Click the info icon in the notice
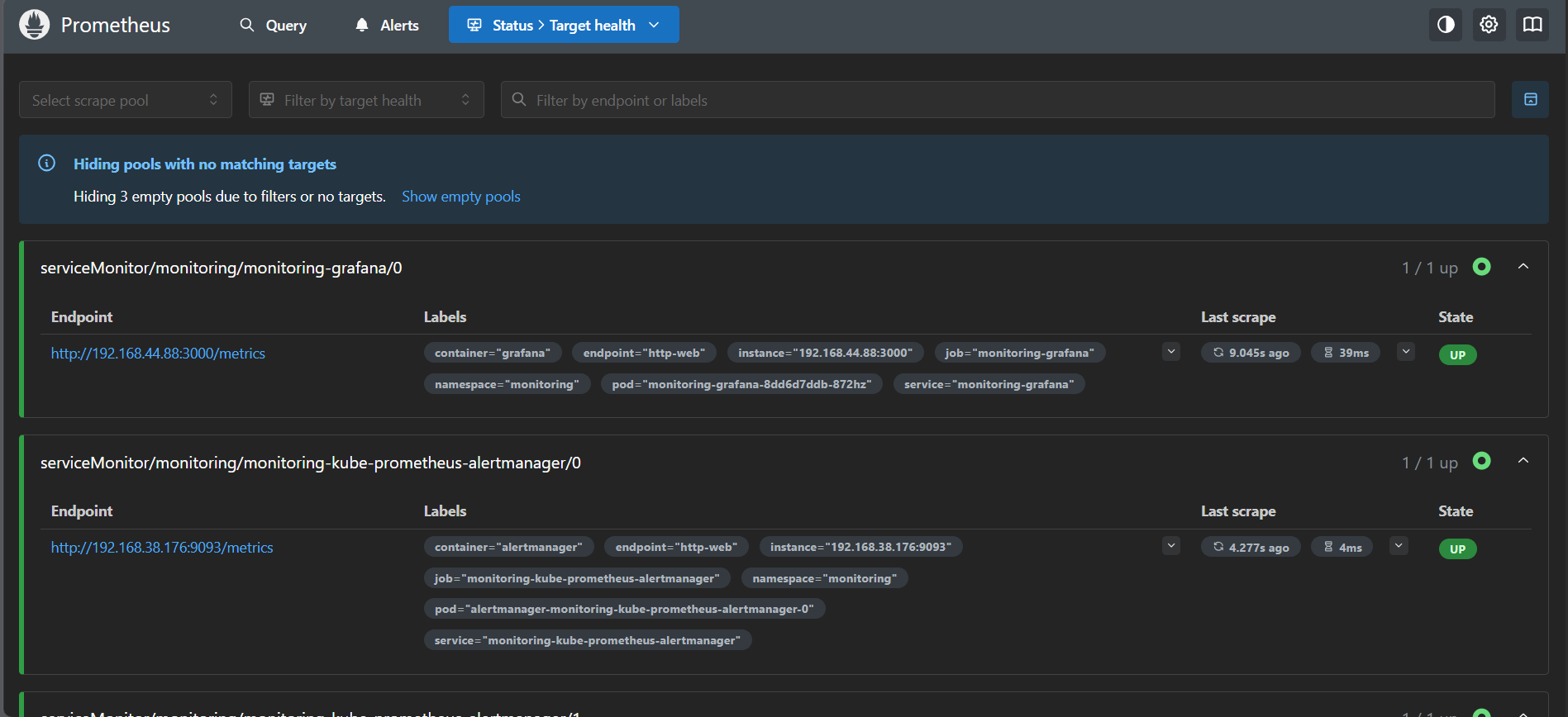This screenshot has width=1568, height=717. 47,163
